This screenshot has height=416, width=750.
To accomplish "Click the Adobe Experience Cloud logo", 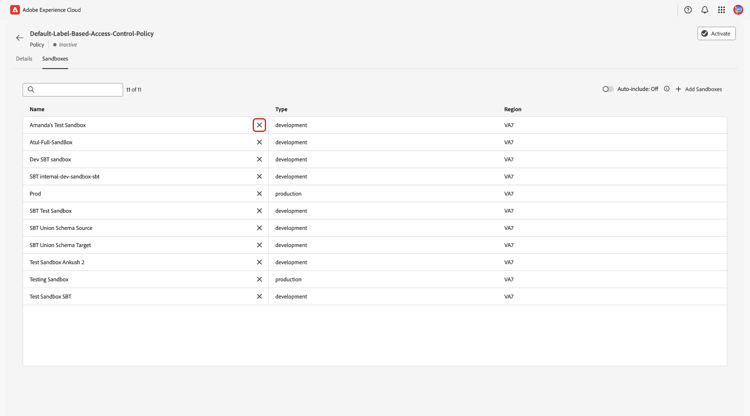I will (x=15, y=10).
